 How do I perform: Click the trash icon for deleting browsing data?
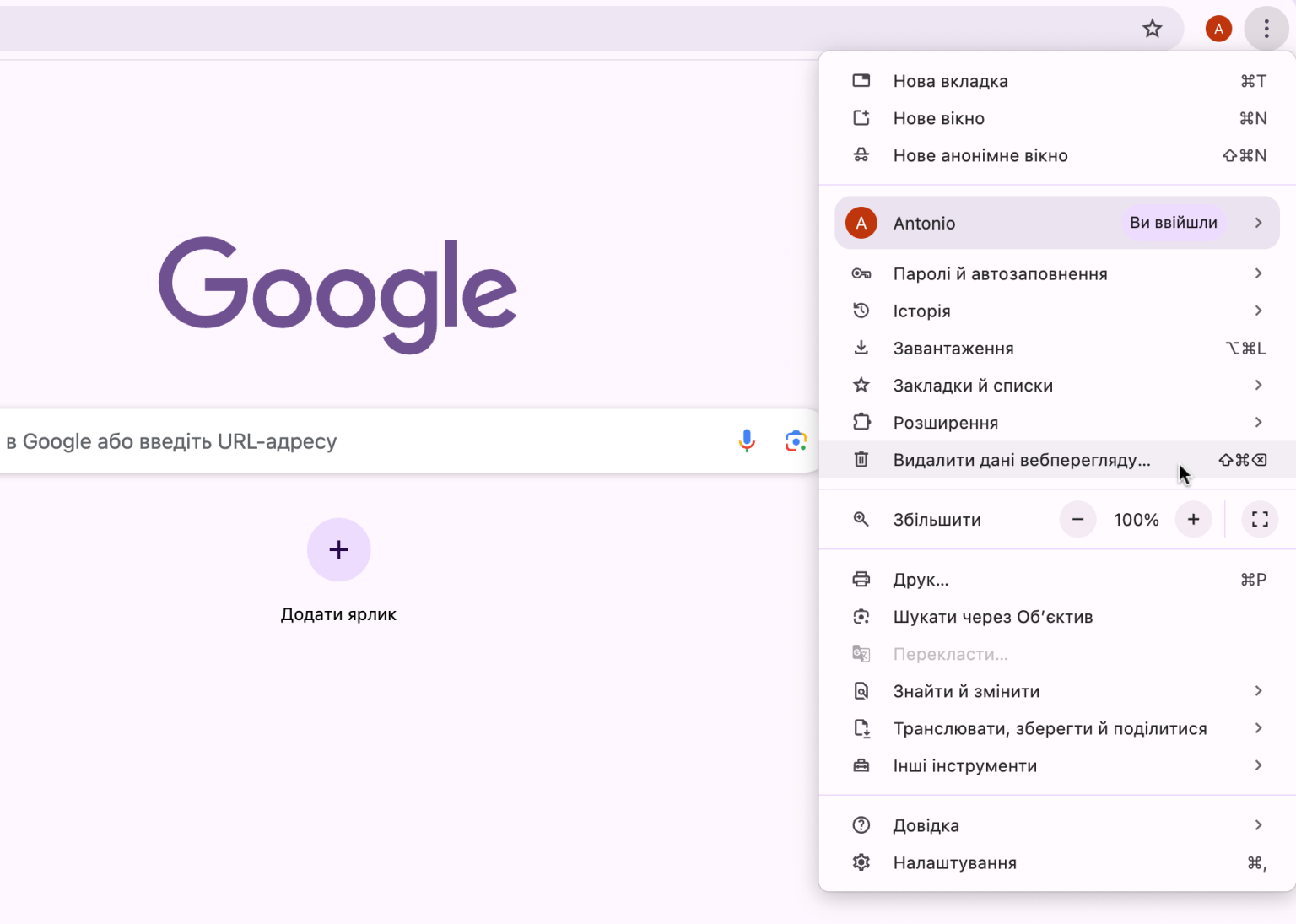click(x=861, y=460)
